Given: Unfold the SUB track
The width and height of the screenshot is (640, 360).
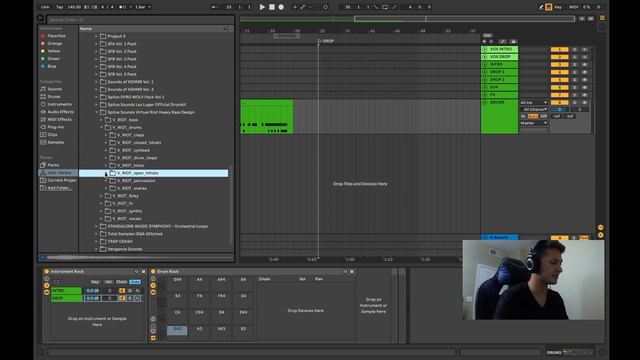Looking at the screenshot, I should pos(484,87).
